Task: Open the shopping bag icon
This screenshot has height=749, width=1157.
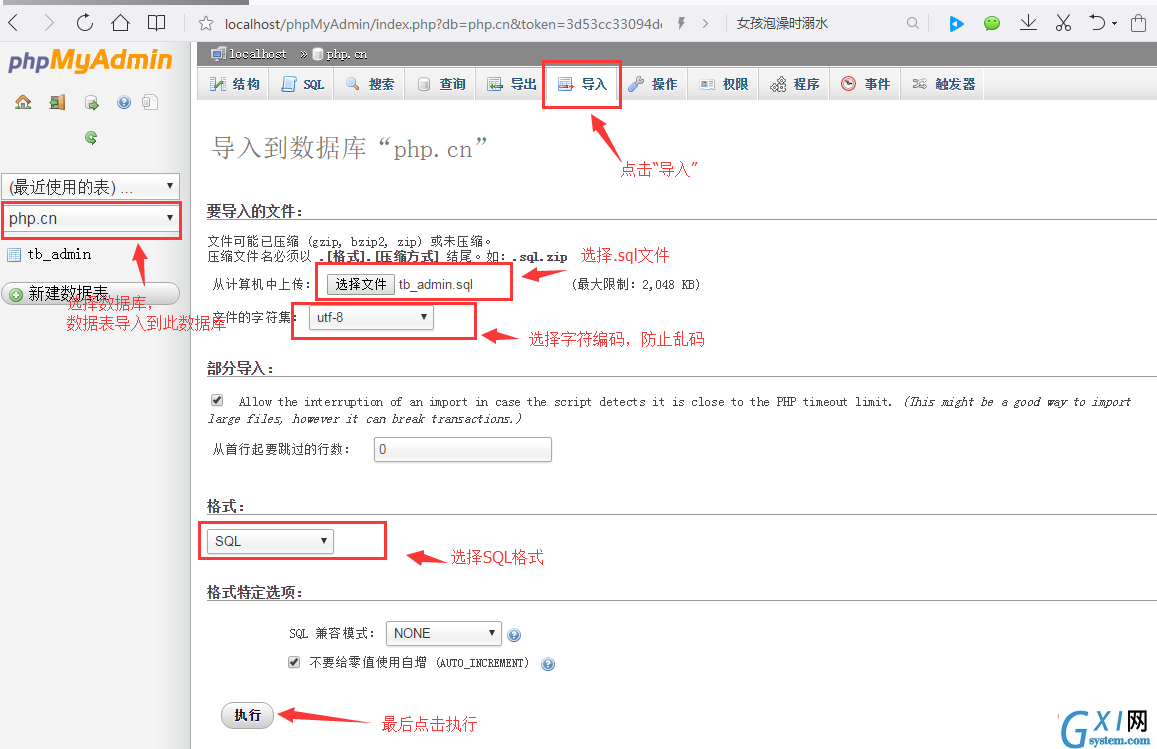Action: tap(1139, 24)
